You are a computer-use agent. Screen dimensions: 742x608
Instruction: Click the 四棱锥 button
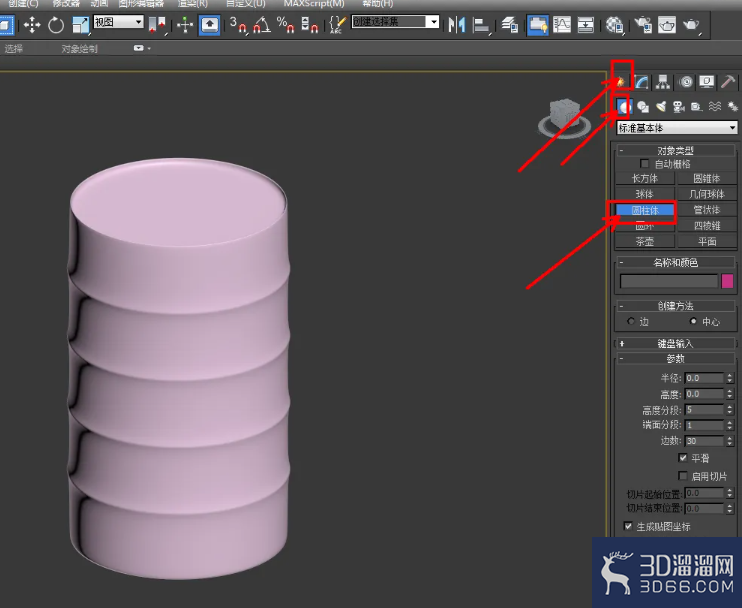pos(707,226)
